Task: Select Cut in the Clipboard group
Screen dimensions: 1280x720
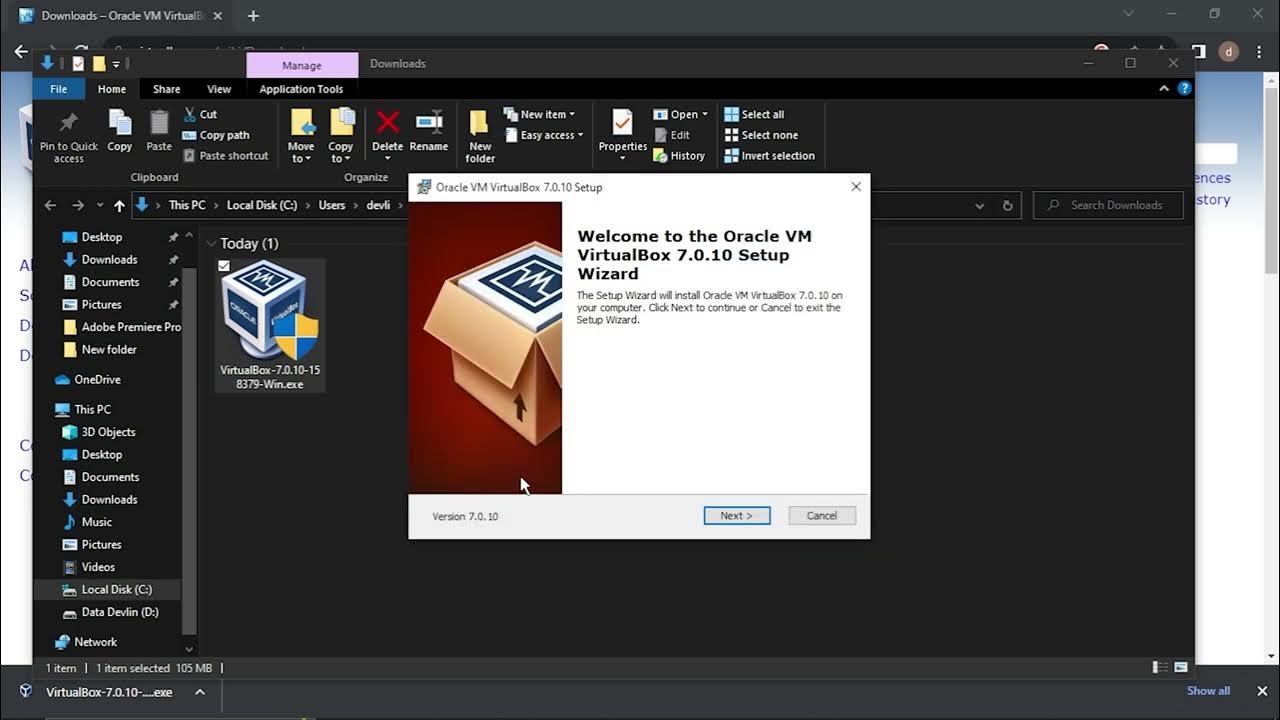Action: tap(200, 114)
